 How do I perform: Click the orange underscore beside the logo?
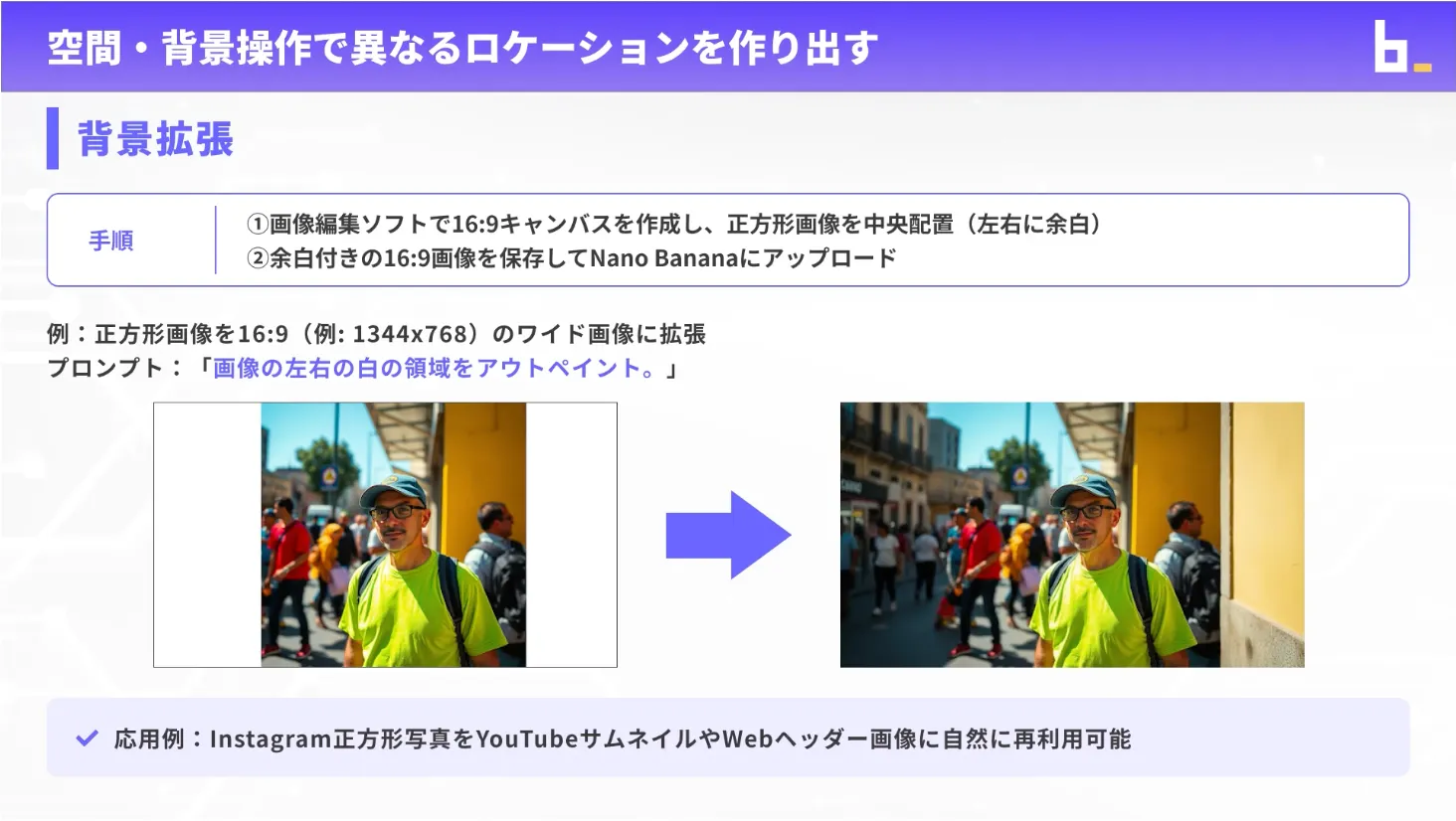[1422, 68]
